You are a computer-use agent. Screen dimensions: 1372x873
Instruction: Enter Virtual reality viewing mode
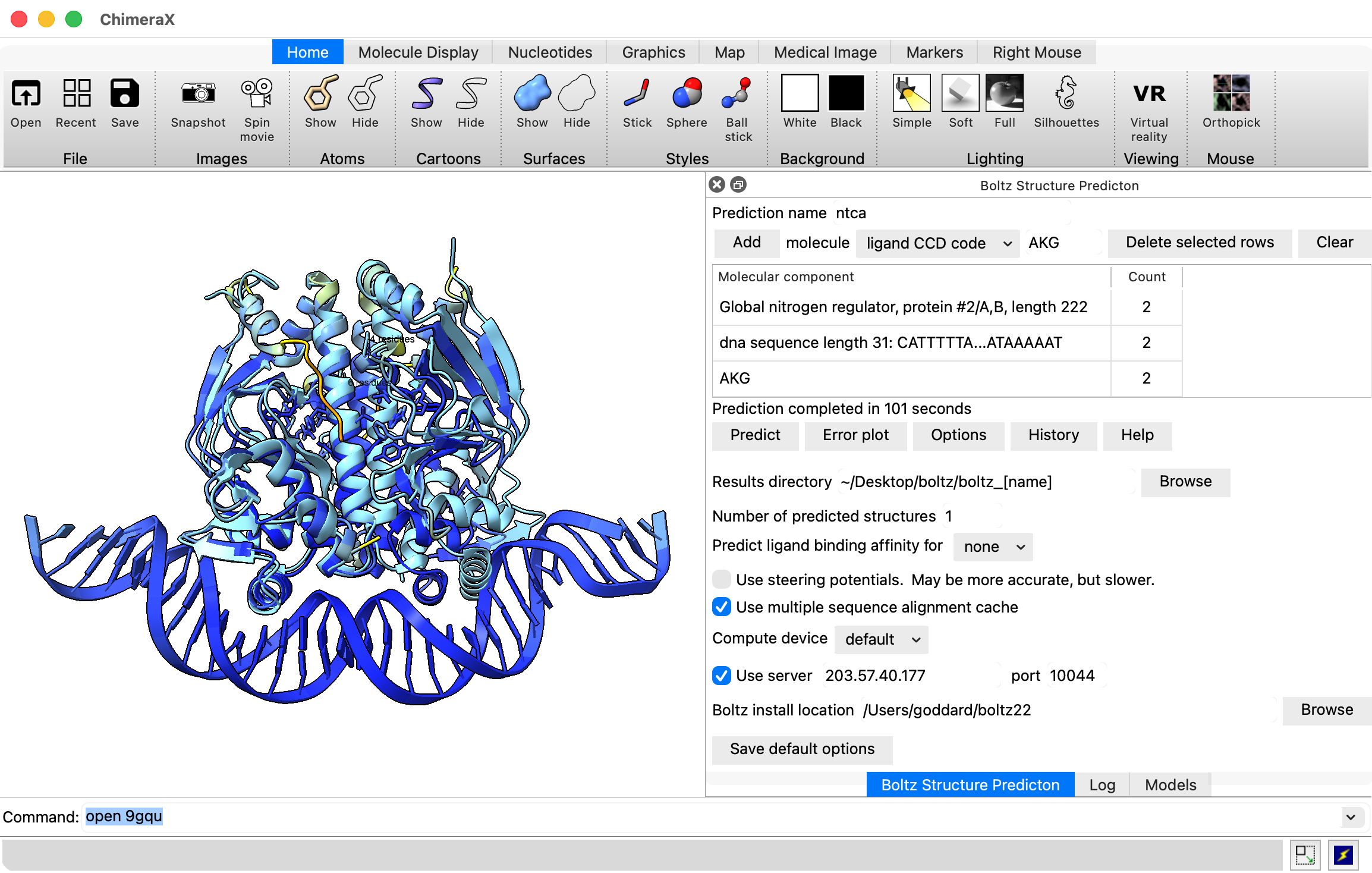coord(1149,102)
